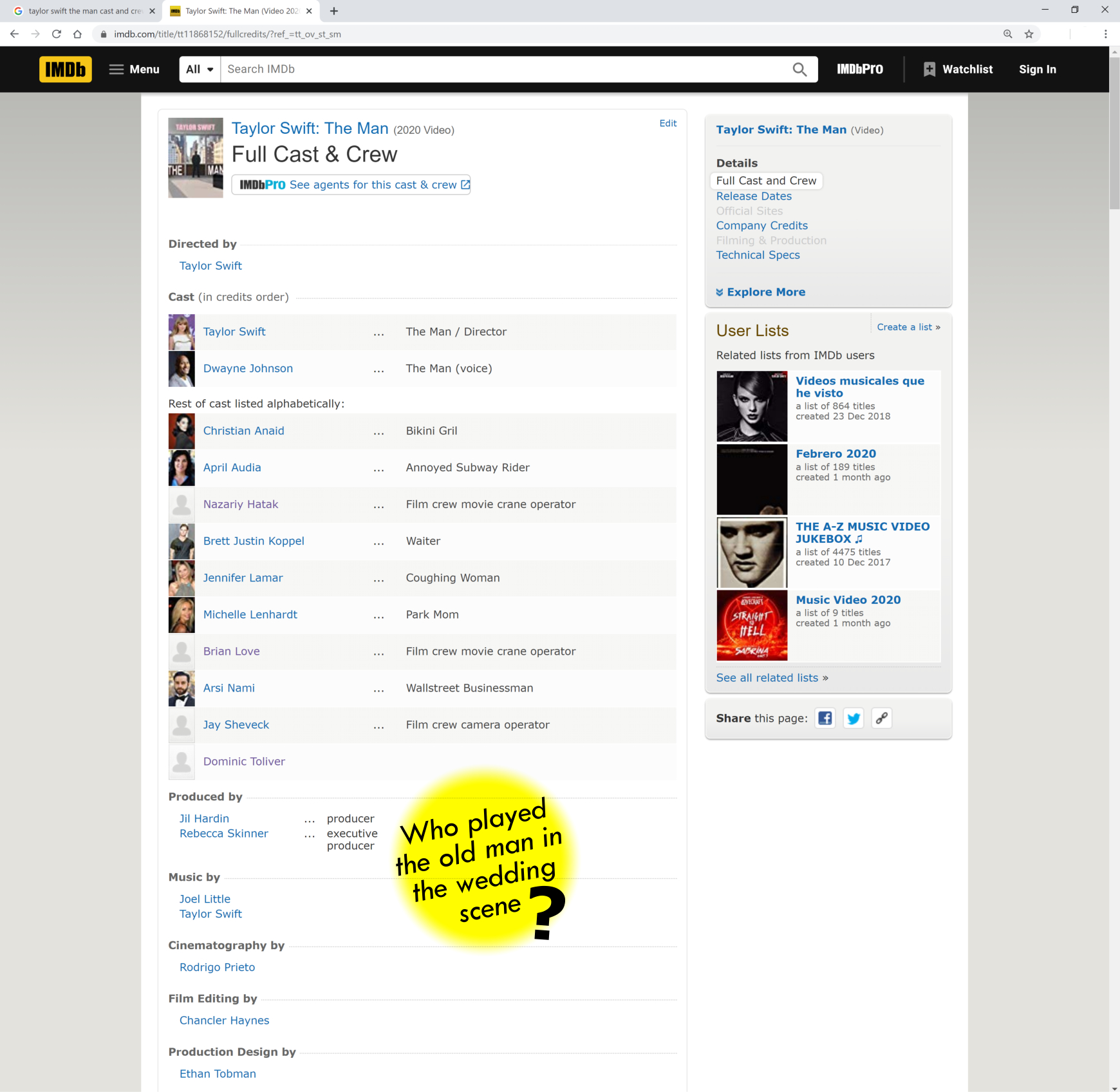Go forward with the browser forward arrow
Viewport: 1120px width, 1092px height.
[x=35, y=34]
